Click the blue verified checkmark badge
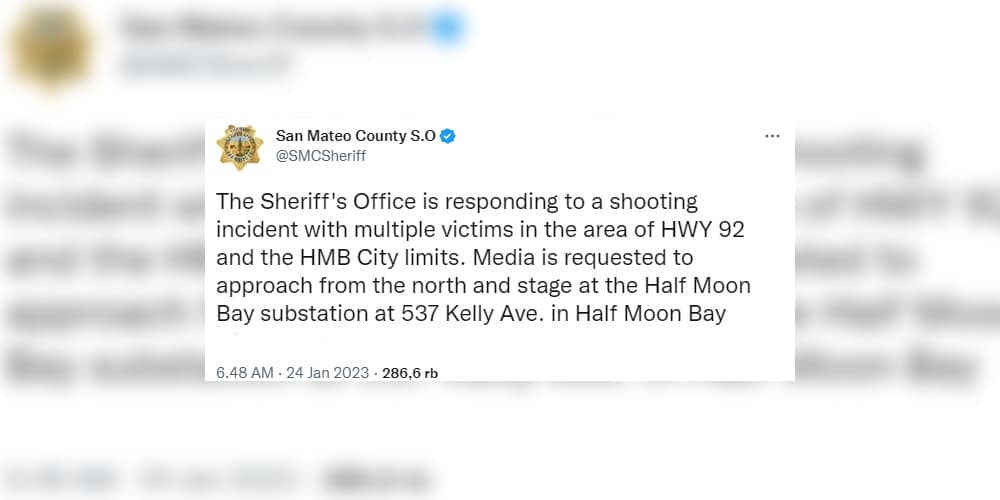Screen dimensions: 1000x500 [448, 136]
